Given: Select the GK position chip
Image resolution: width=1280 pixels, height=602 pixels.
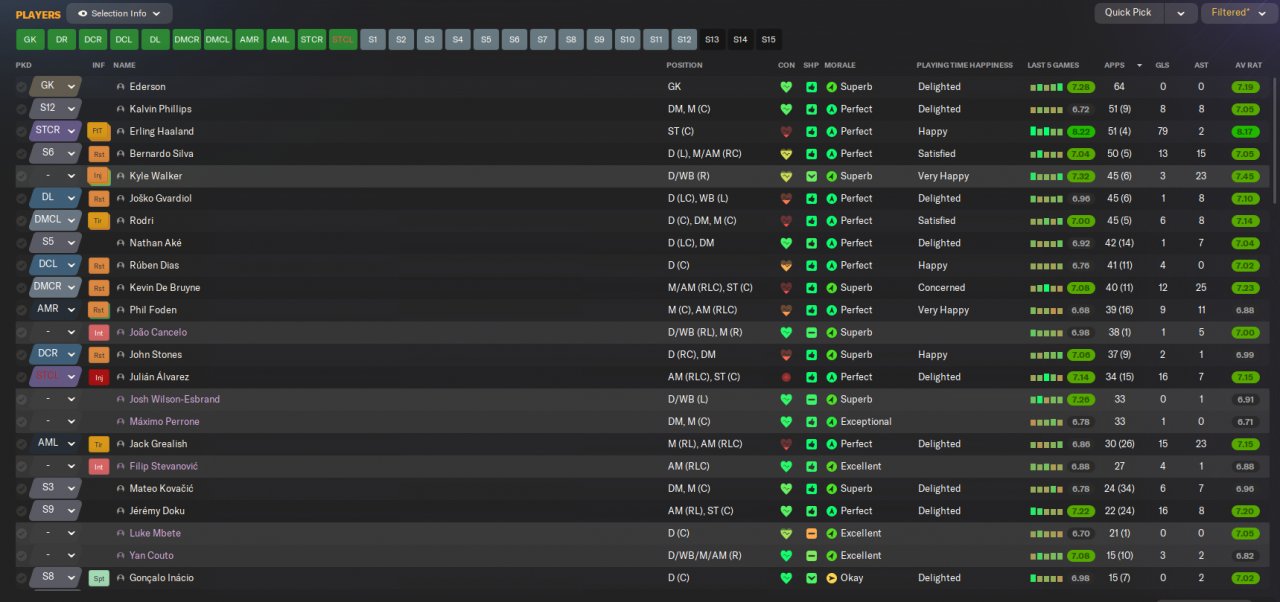Looking at the screenshot, I should [x=30, y=40].
